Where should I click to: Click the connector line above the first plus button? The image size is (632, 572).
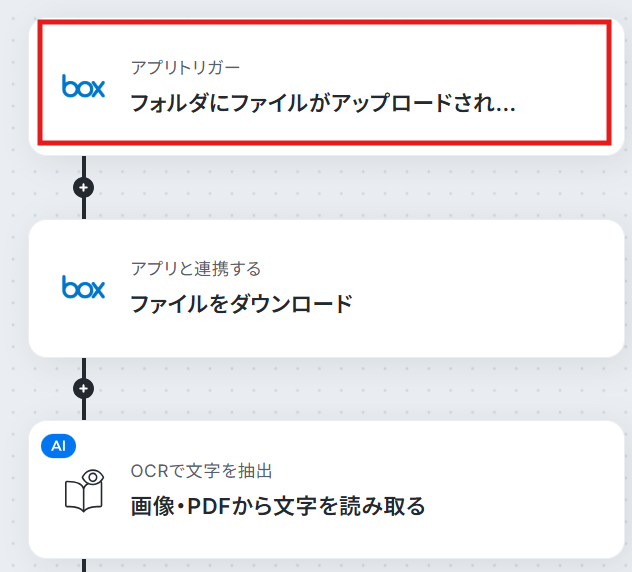(84, 166)
